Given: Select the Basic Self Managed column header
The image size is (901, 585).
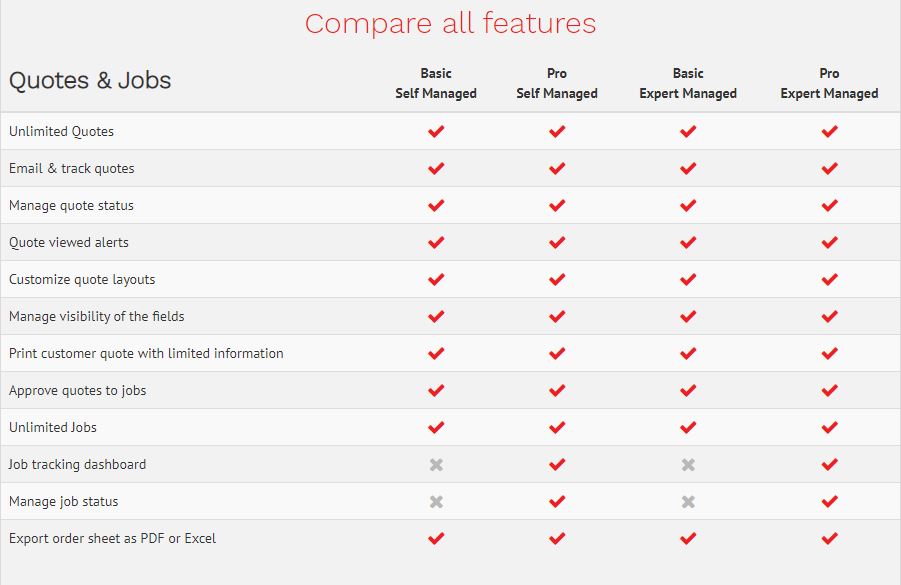Looking at the screenshot, I should tap(436, 83).
